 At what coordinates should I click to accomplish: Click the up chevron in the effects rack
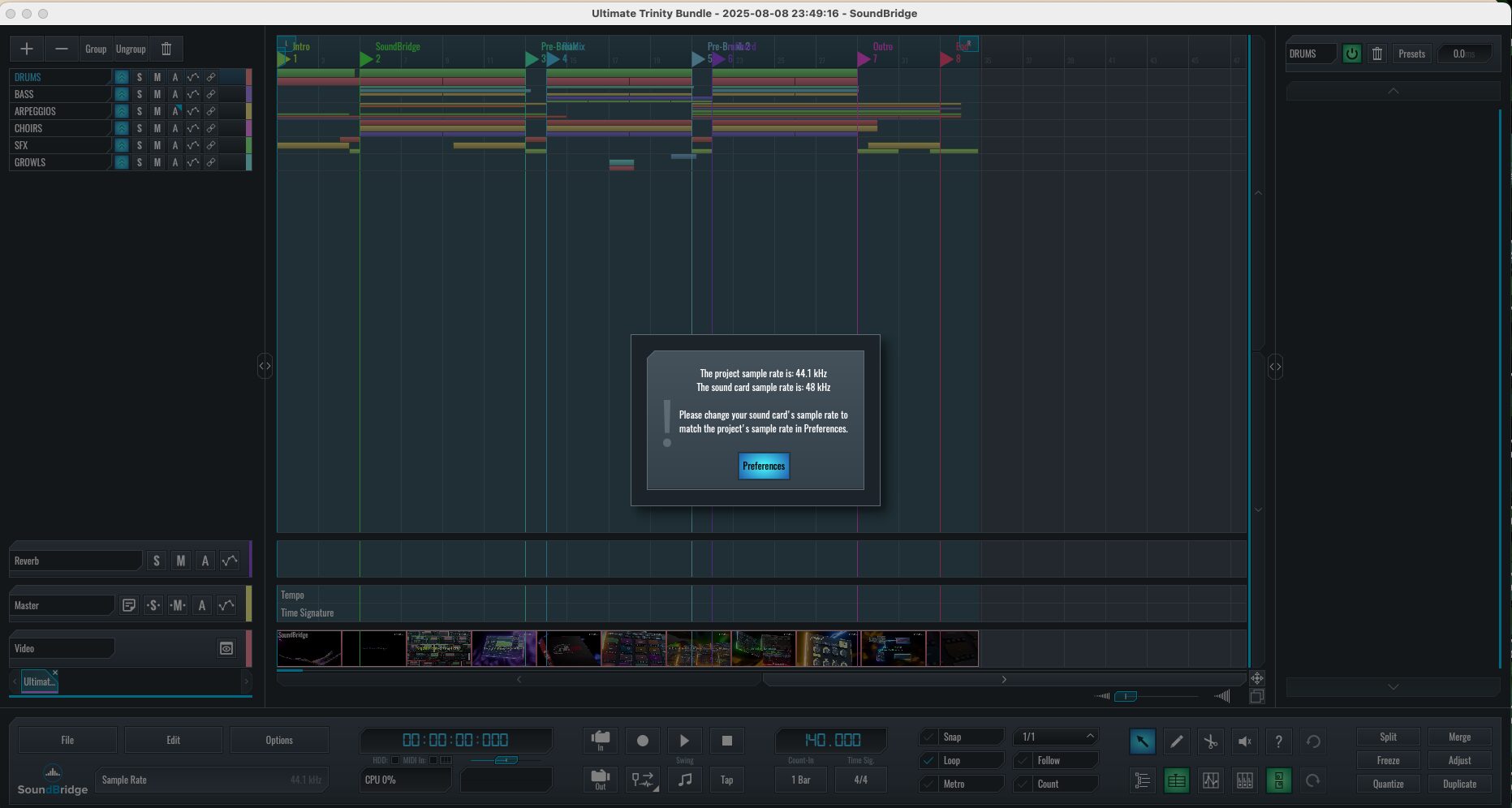point(1394,91)
